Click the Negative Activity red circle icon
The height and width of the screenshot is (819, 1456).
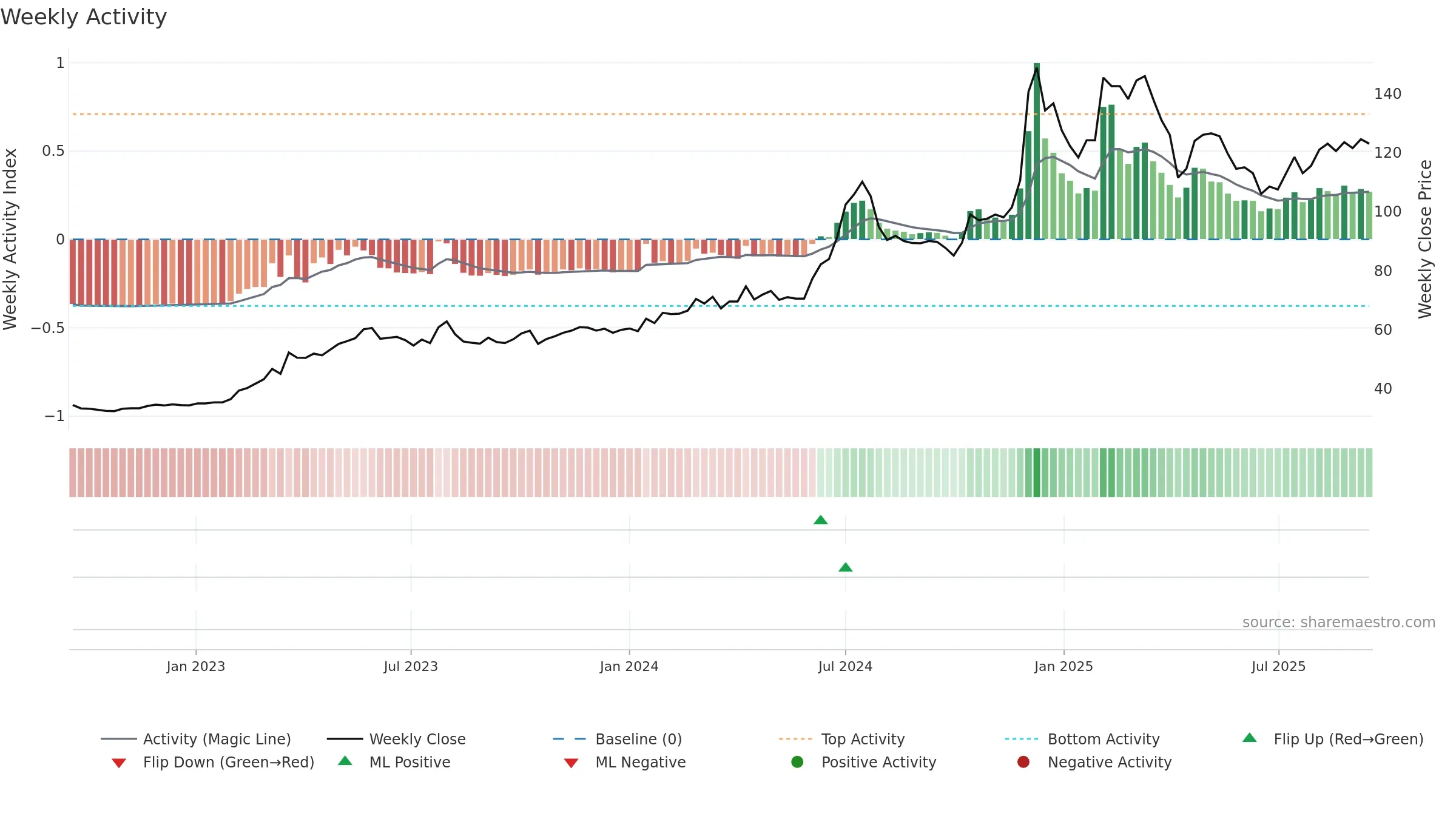(x=1023, y=762)
